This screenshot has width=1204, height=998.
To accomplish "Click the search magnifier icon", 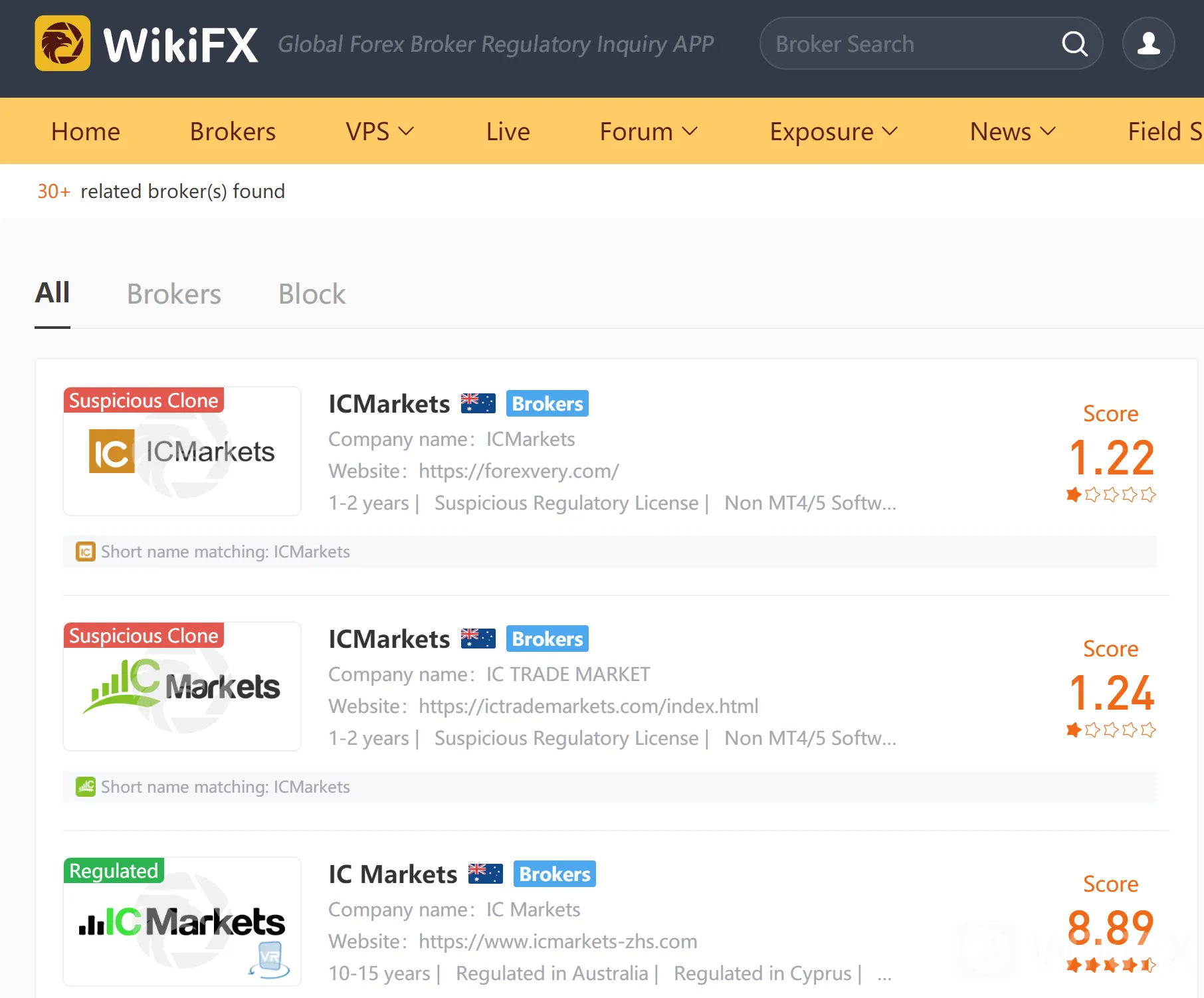I will (x=1074, y=44).
